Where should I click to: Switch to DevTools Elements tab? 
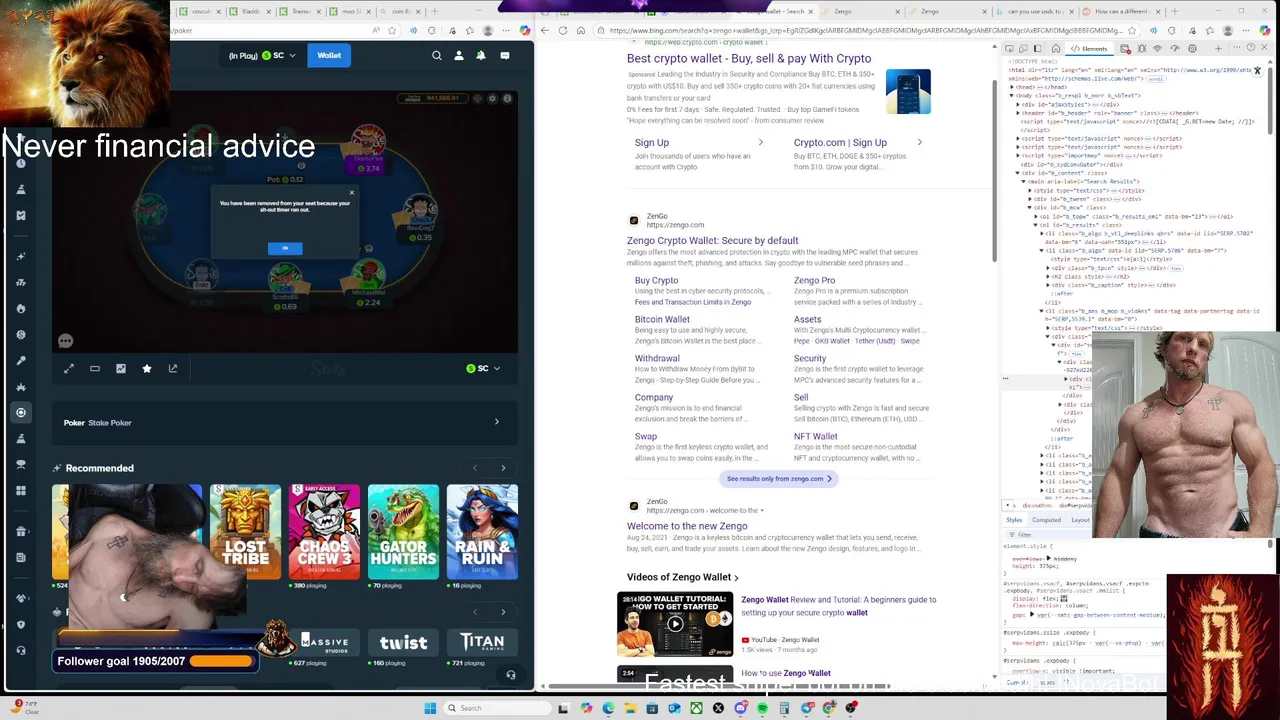(1089, 49)
